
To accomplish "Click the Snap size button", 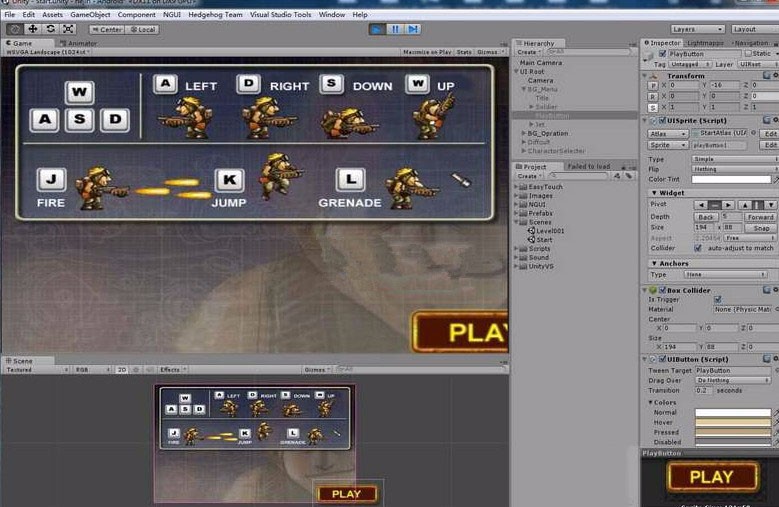I will click(x=761, y=228).
